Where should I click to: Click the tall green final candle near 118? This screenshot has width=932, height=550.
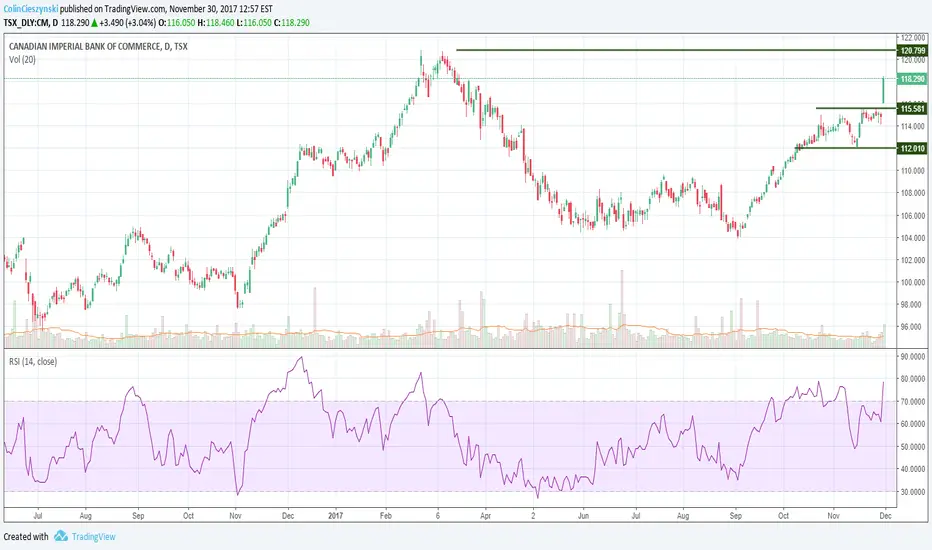[883, 90]
